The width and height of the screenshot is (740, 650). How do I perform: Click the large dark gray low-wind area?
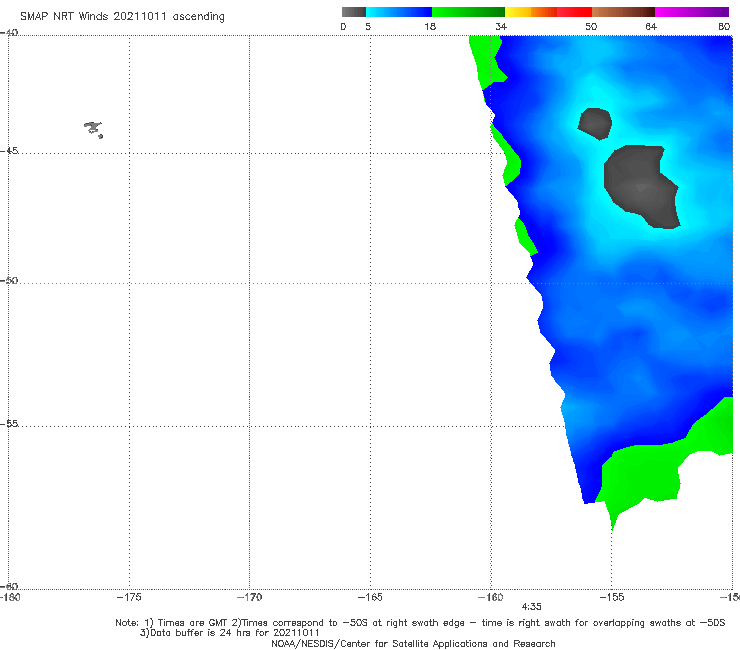point(641,186)
